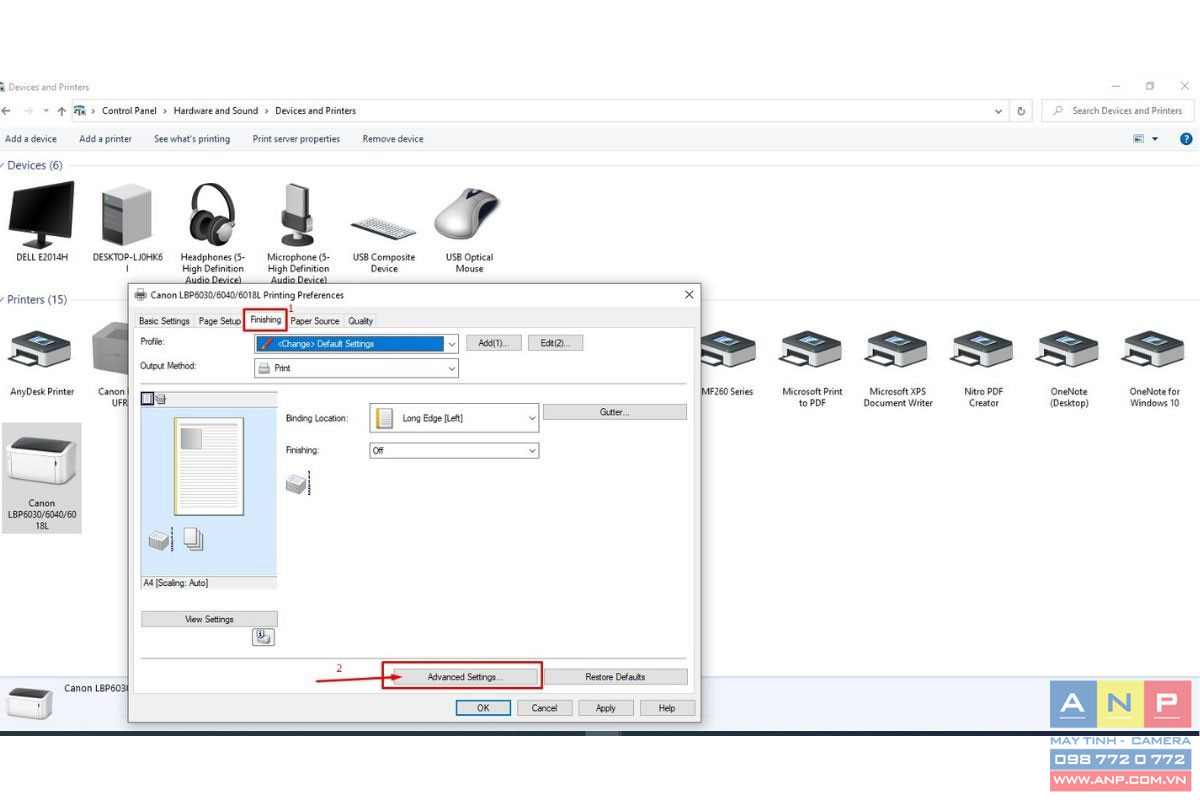This screenshot has height=800, width=1200.
Task: Open Advanced Settings...
Action: click(x=465, y=677)
